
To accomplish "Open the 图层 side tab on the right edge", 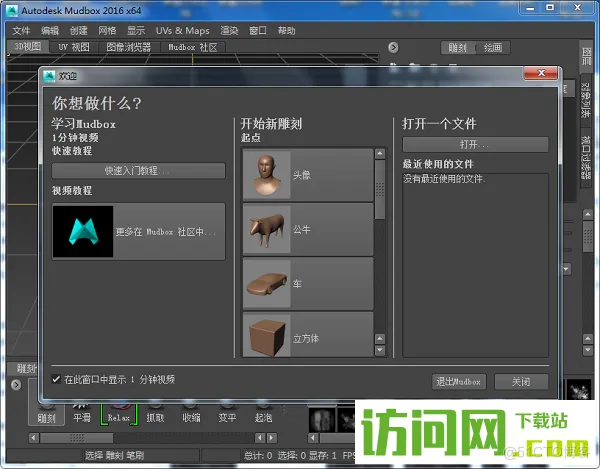I will 586,56.
